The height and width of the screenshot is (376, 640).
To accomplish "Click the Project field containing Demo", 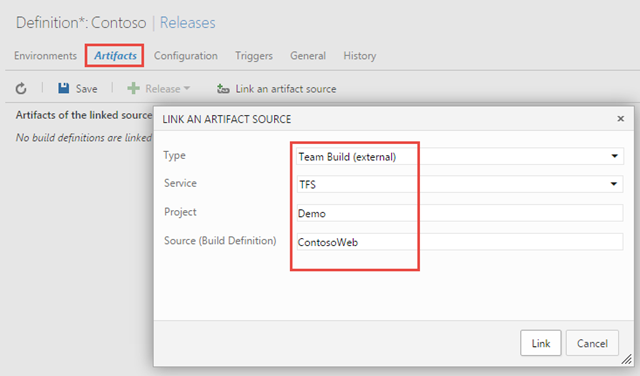I will click(460, 213).
